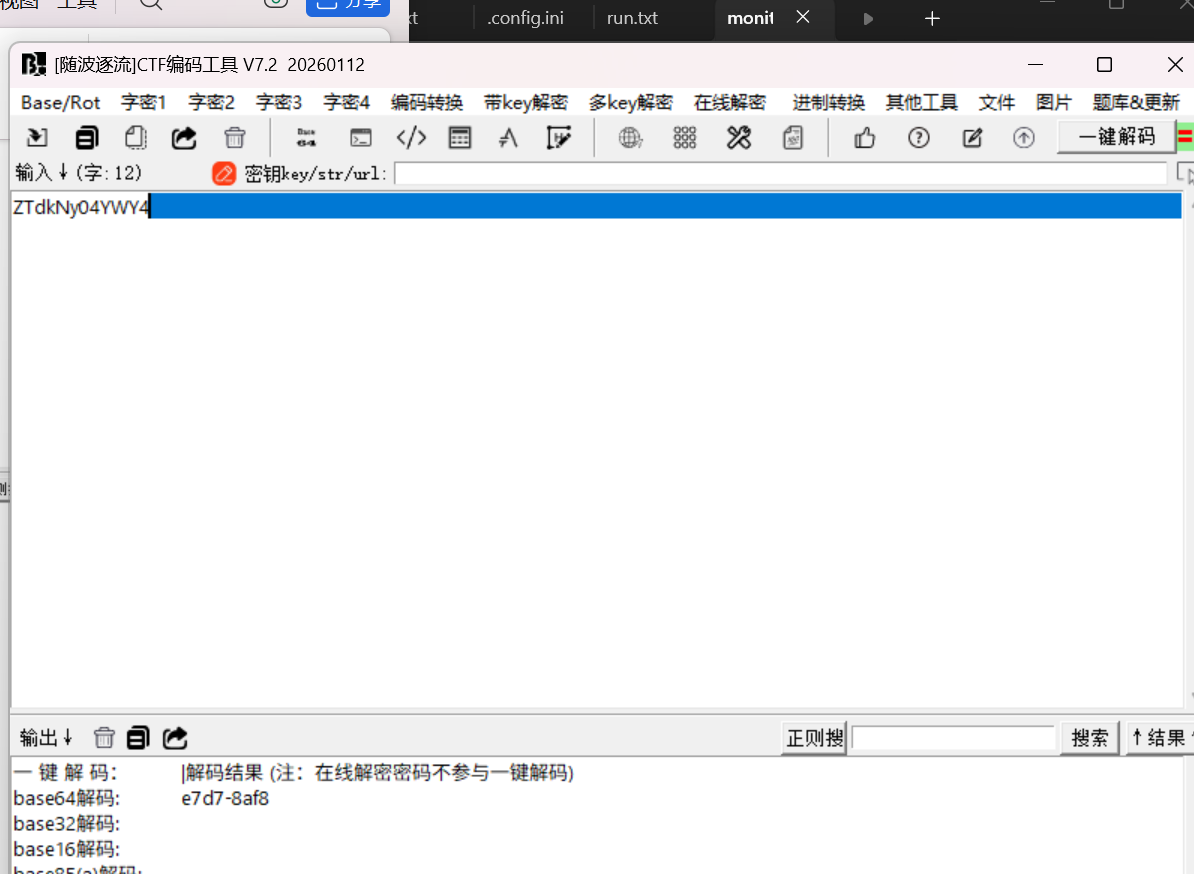Click the copy input icon beside the import icon

pos(87,138)
